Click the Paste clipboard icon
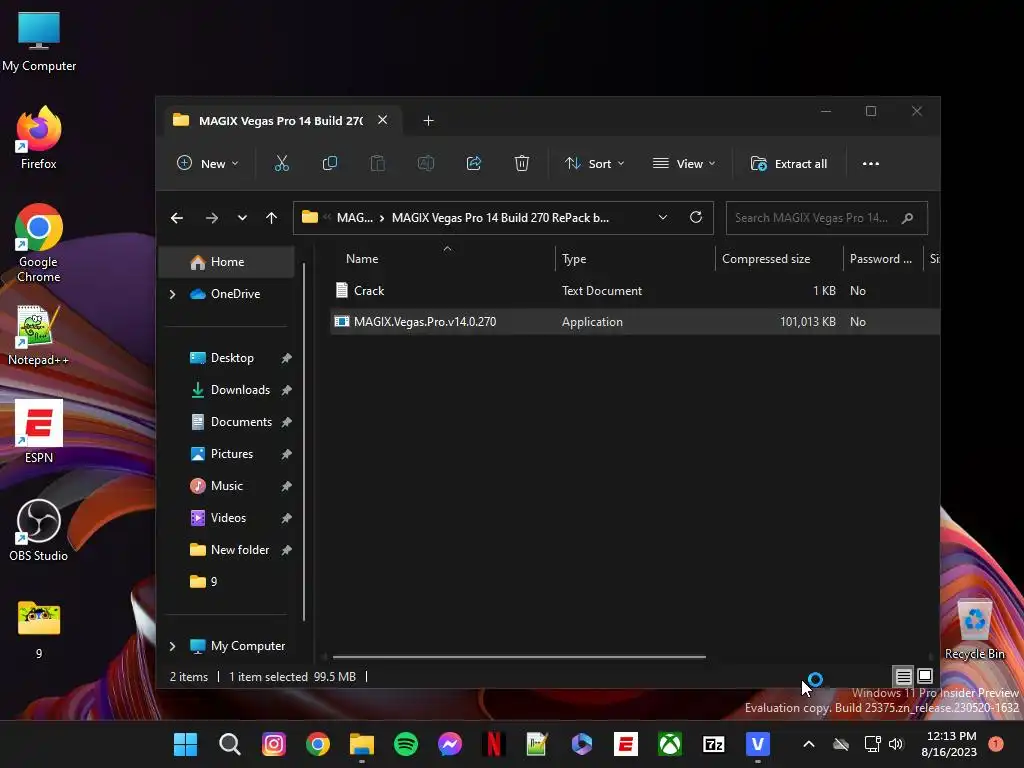 pos(377,163)
